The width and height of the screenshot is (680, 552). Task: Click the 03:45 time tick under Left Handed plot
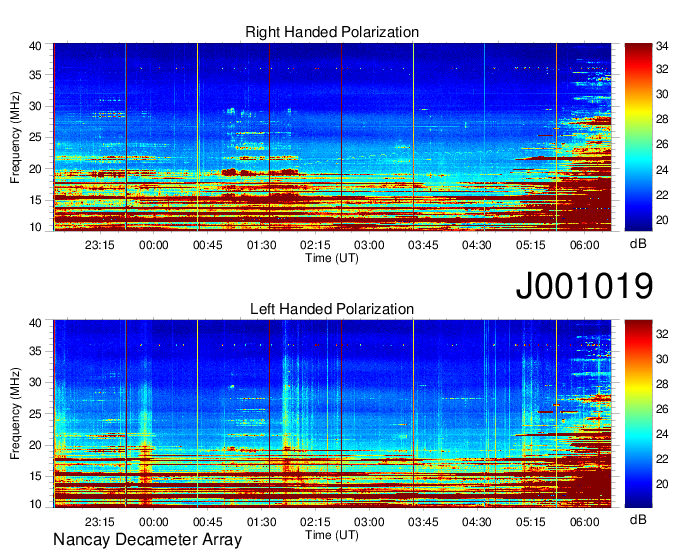click(423, 522)
